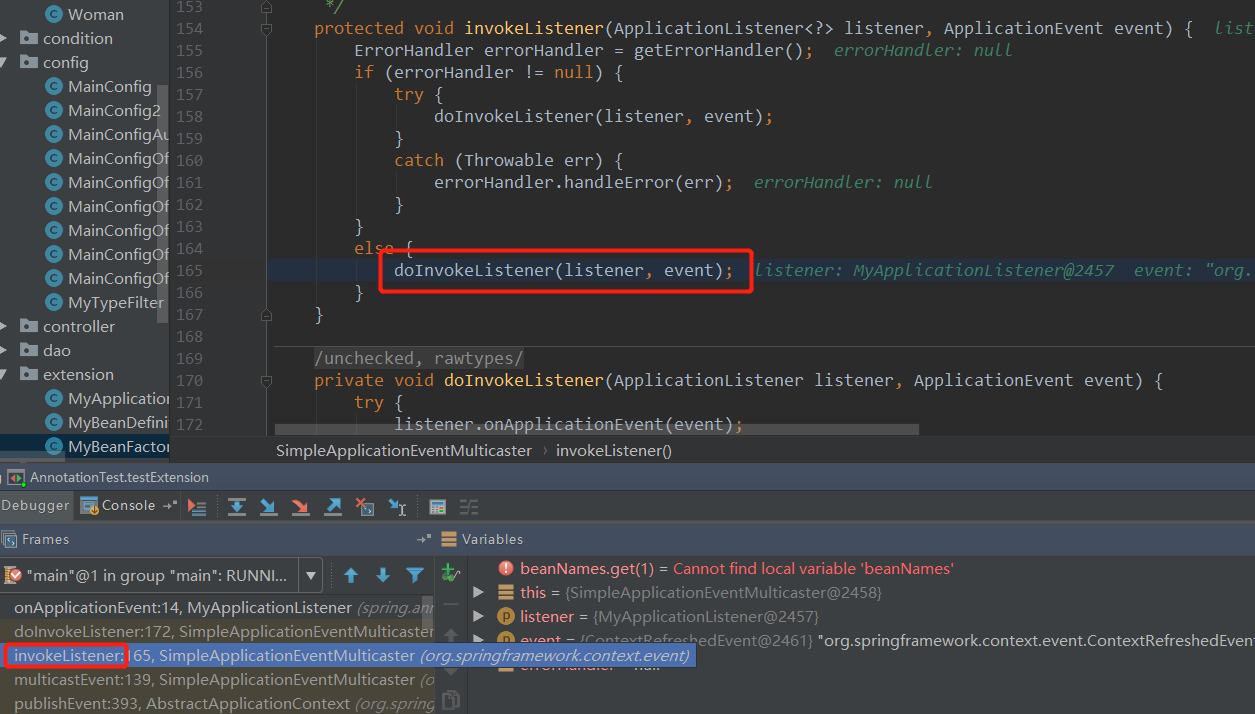Open the main thread selector dropdown
This screenshot has width=1255, height=714.
pyautogui.click(x=311, y=575)
